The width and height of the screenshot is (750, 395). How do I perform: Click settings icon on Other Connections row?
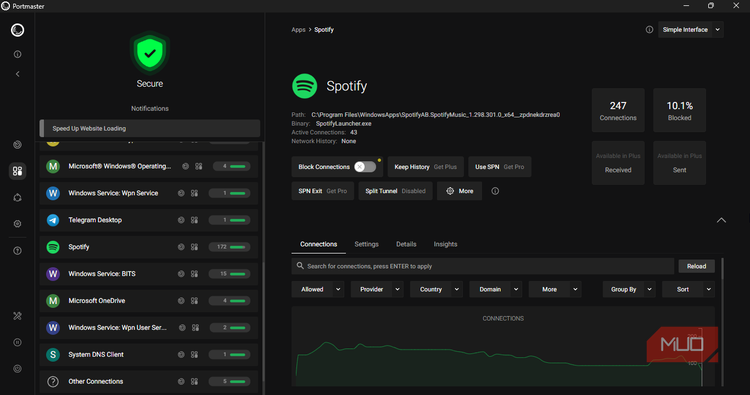pos(194,382)
